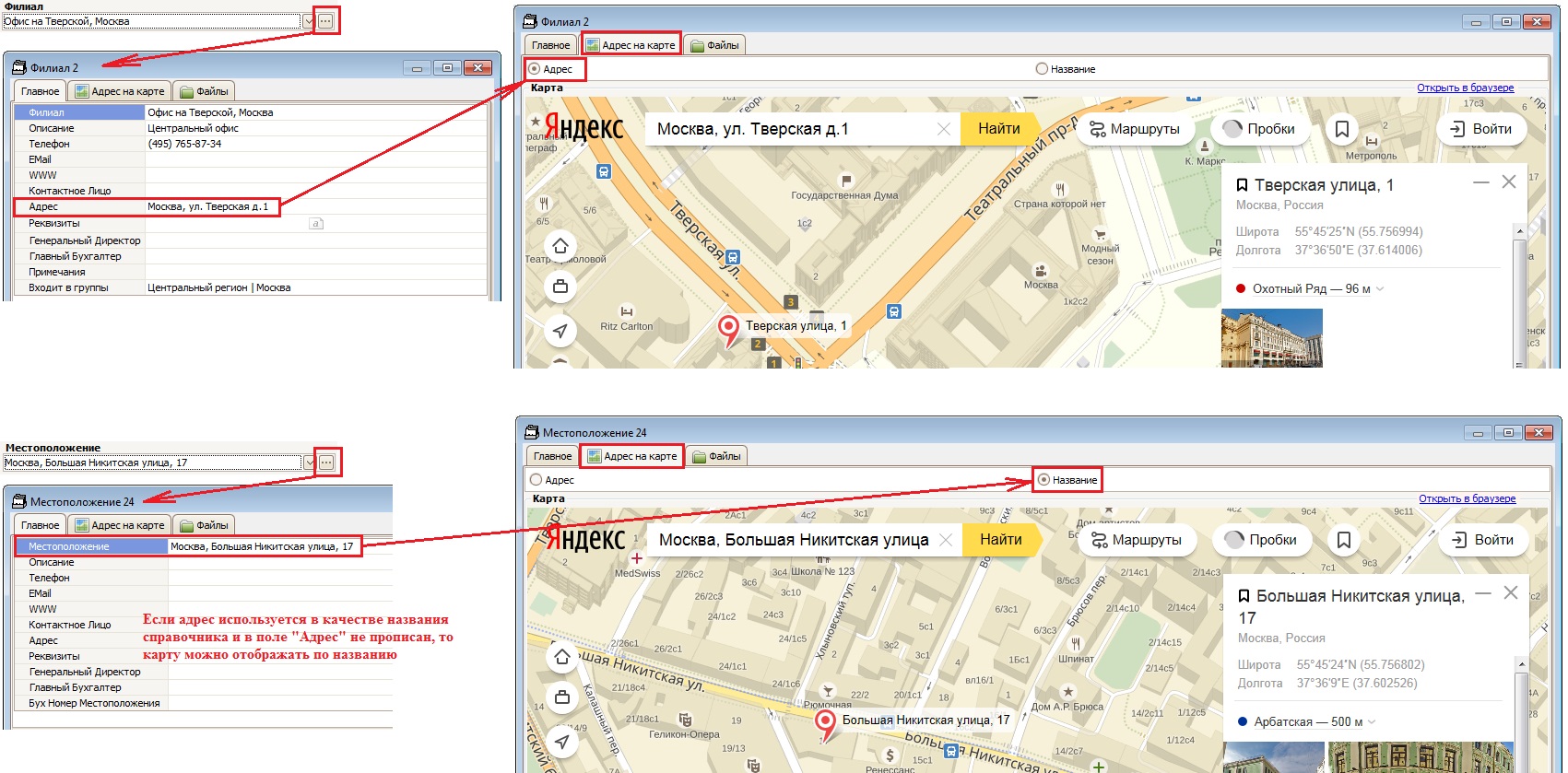Expand Охотный Ряд — 96 м metro chevron
The height and width of the screenshot is (773, 1568).
pos(1380,289)
